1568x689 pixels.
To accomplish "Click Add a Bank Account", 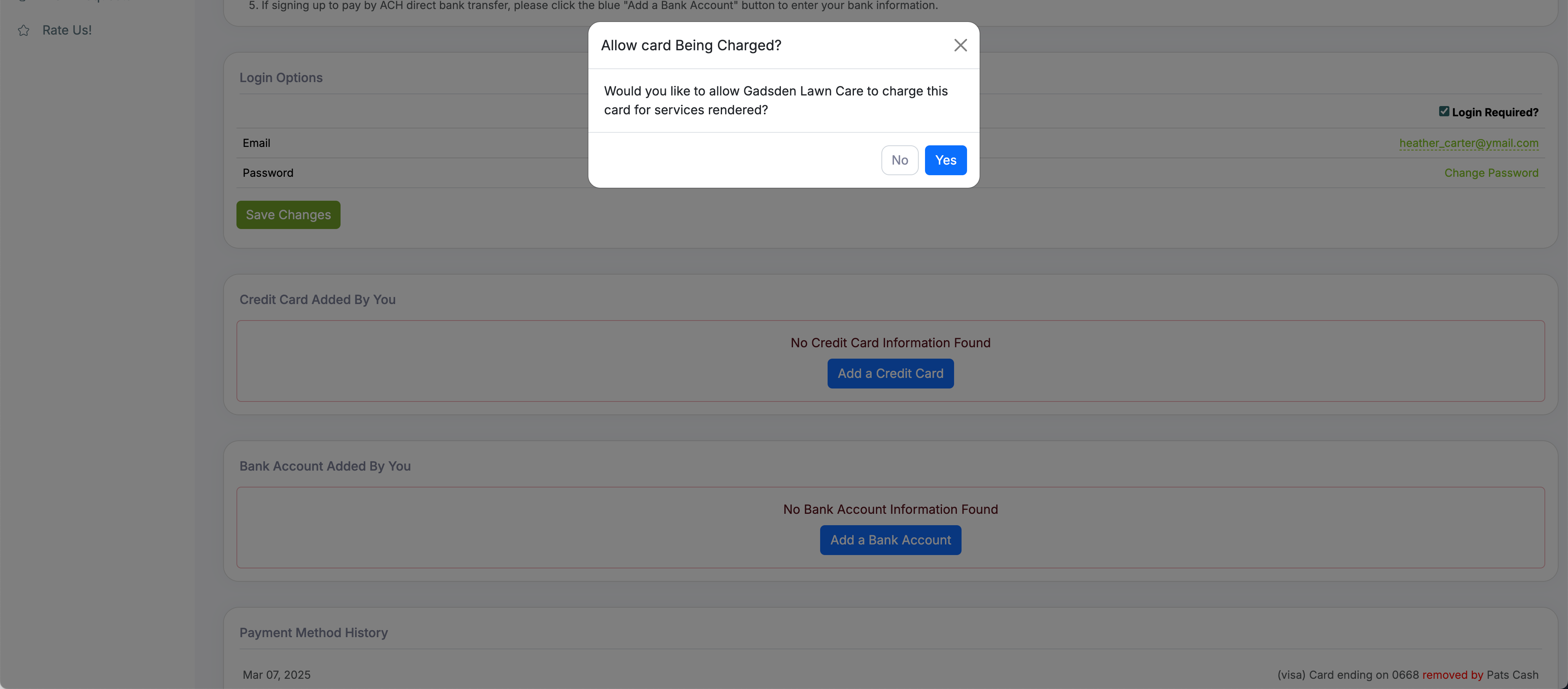I will 890,539.
